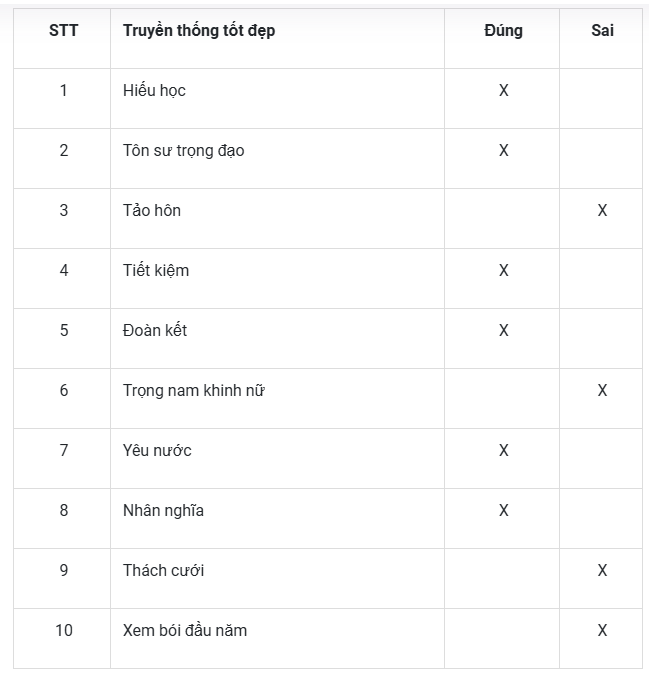Select 'Tôn sư trọng đạo' text
Screen dimensions: 649x676
pos(184,151)
